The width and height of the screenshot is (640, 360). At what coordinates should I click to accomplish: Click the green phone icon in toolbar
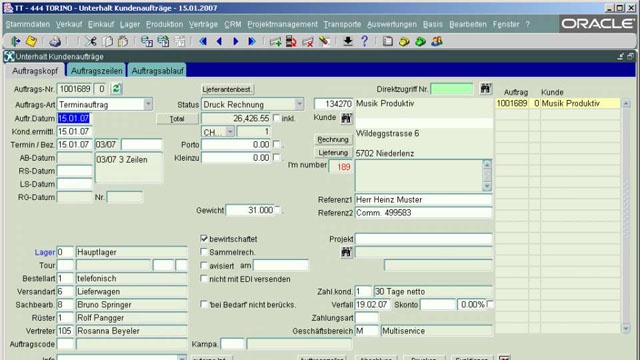[420, 41]
